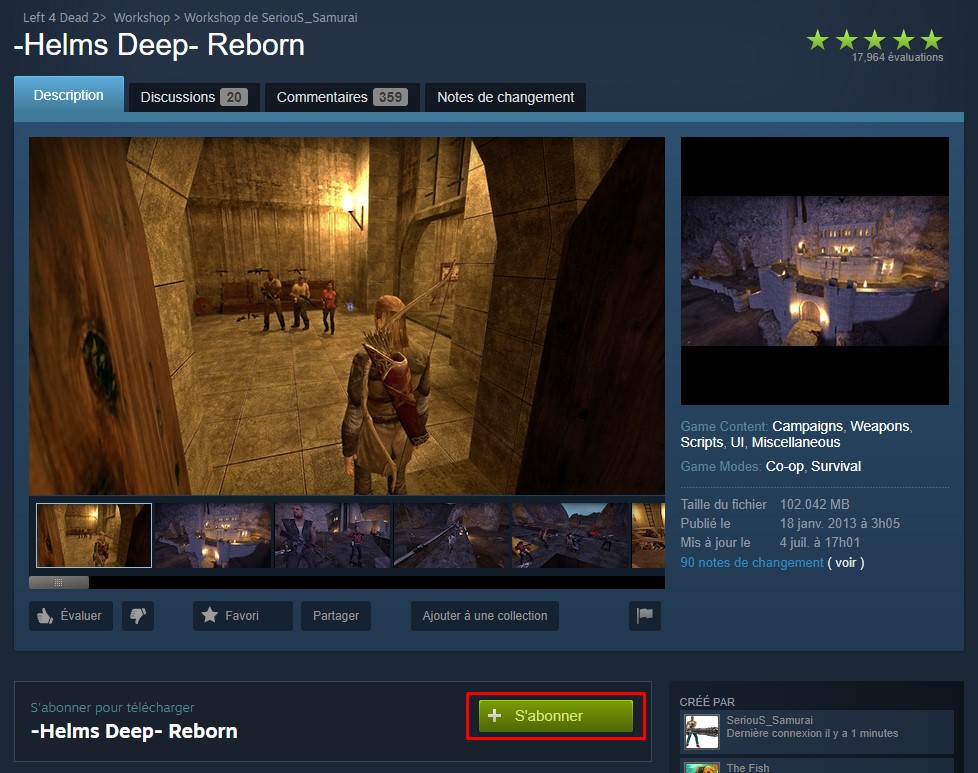Click the report flag icon
This screenshot has width=978, height=773.
(x=644, y=616)
